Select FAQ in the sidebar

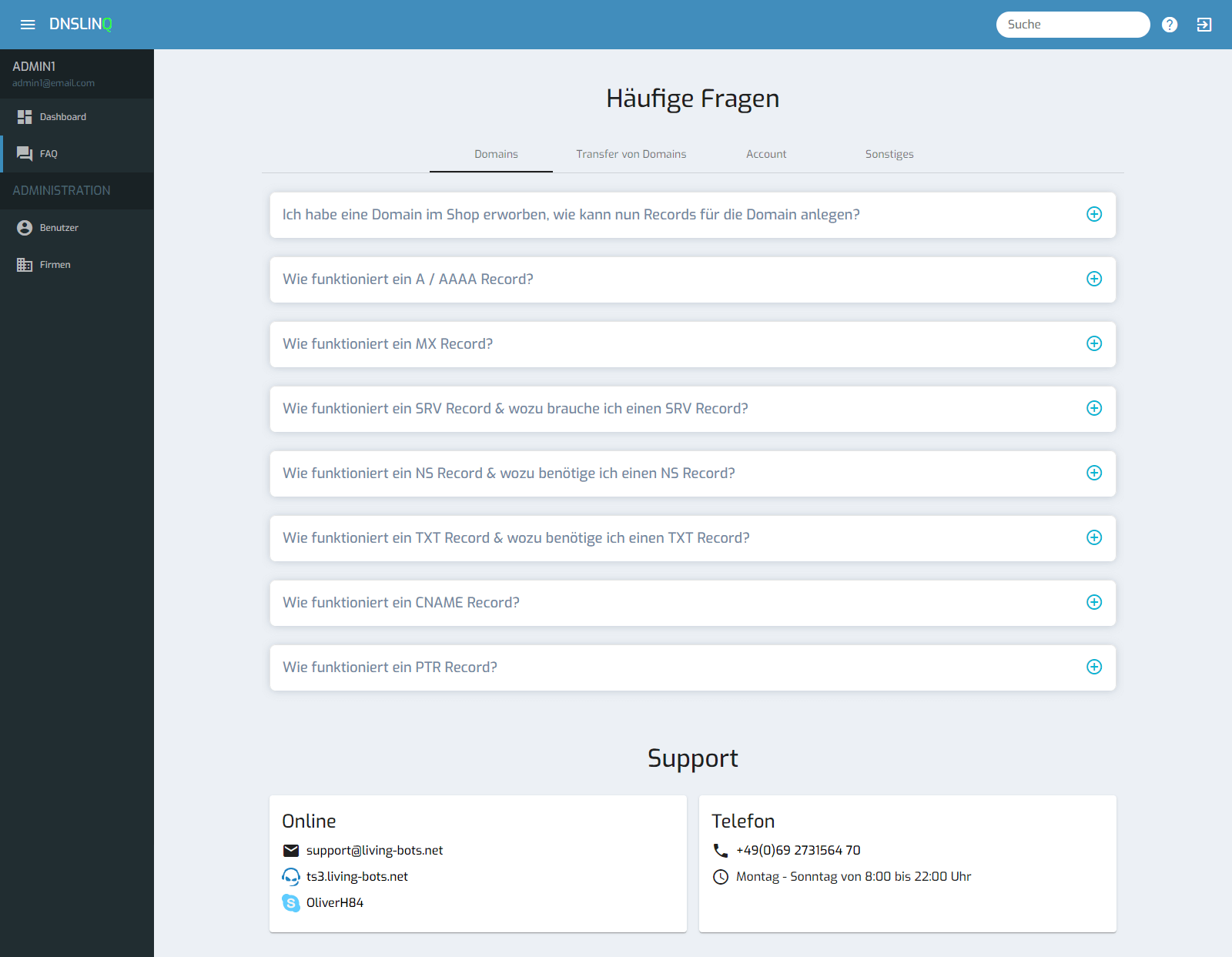pyautogui.click(x=77, y=154)
